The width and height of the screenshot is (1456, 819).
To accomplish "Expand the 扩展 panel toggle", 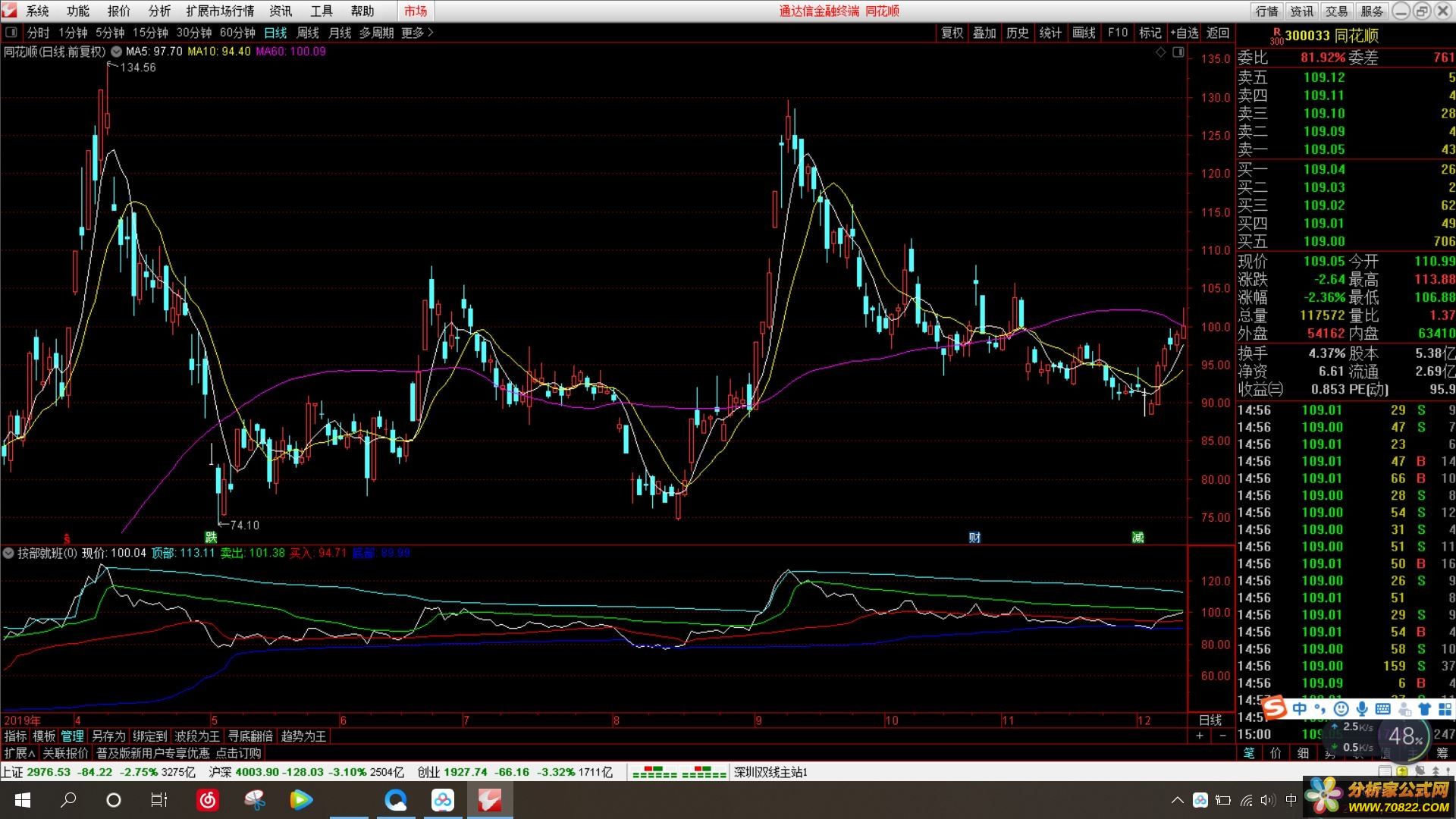I will point(20,753).
